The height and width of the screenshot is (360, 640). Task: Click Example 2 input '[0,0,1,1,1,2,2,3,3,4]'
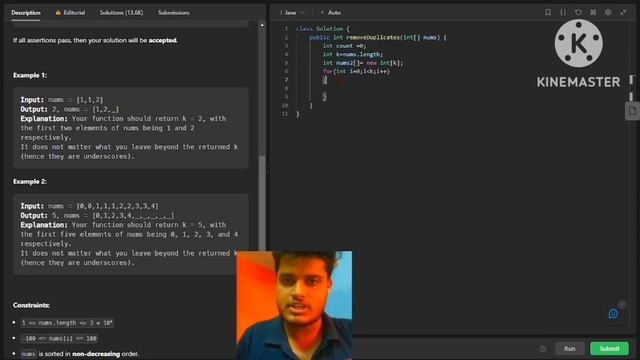click(118, 206)
